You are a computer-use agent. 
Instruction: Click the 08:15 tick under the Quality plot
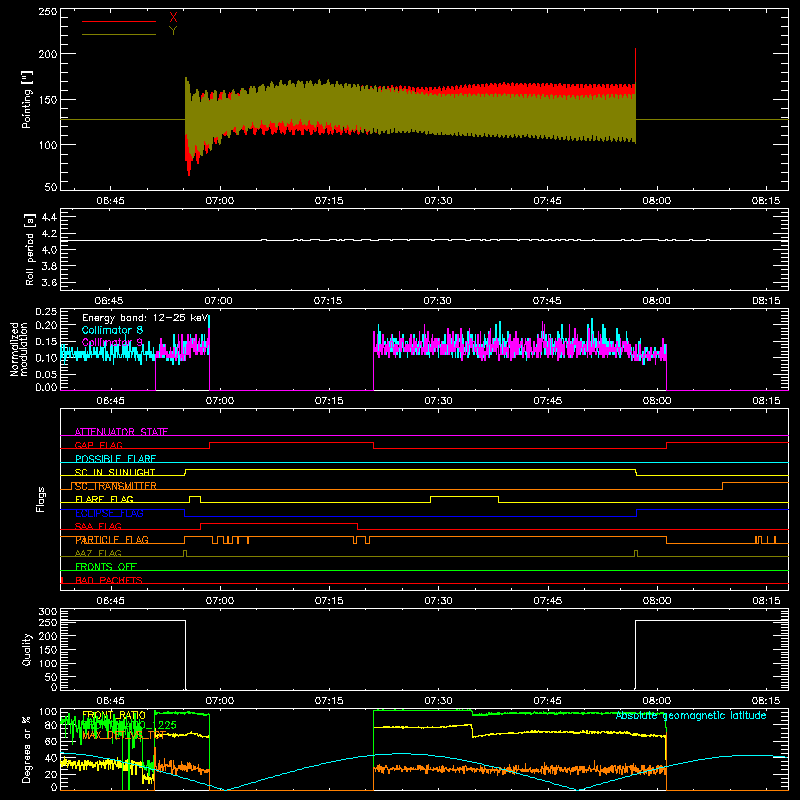point(766,701)
